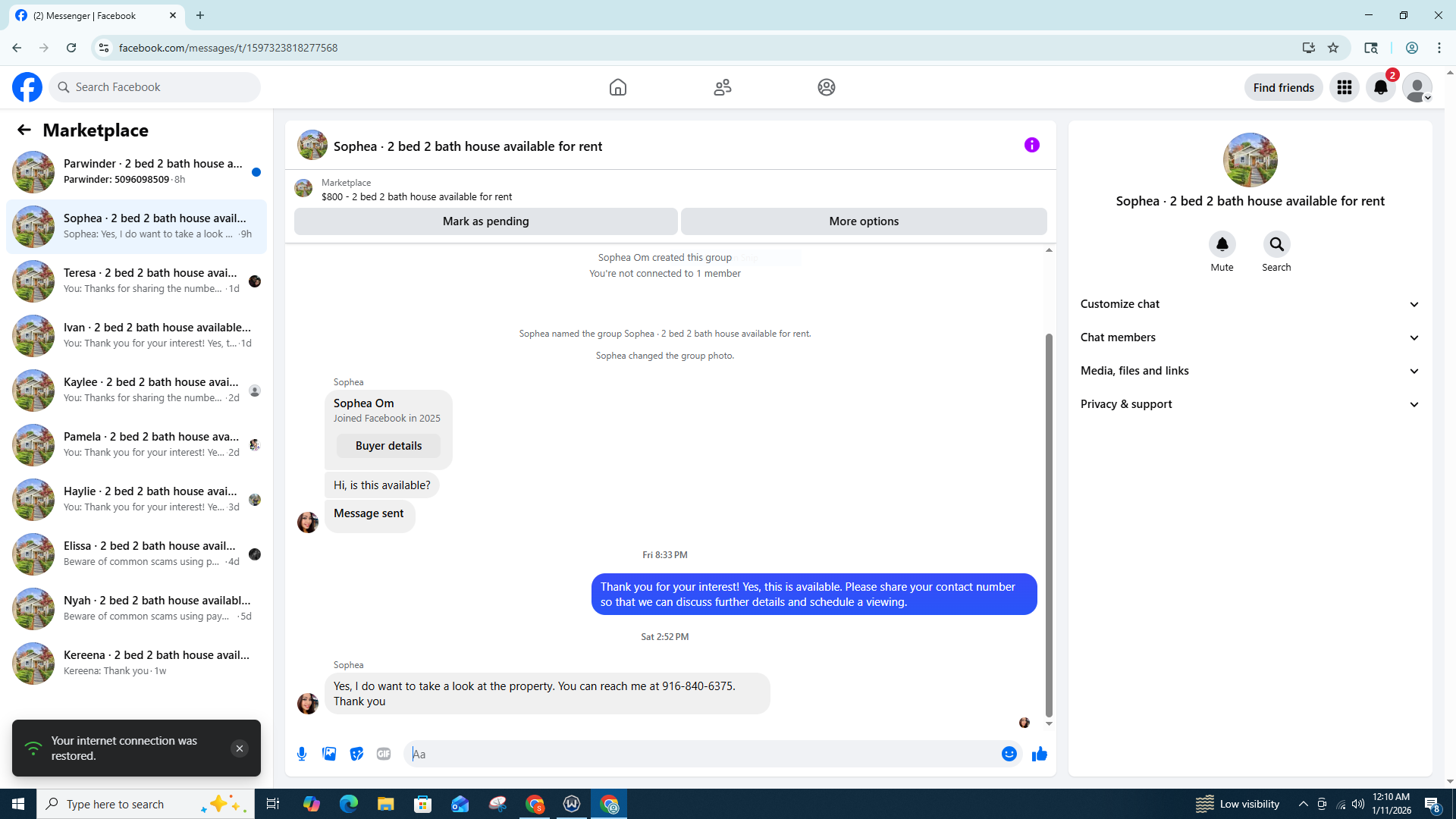Choose a GIF from the GIF icon
This screenshot has width=1456, height=819.
coord(384,754)
